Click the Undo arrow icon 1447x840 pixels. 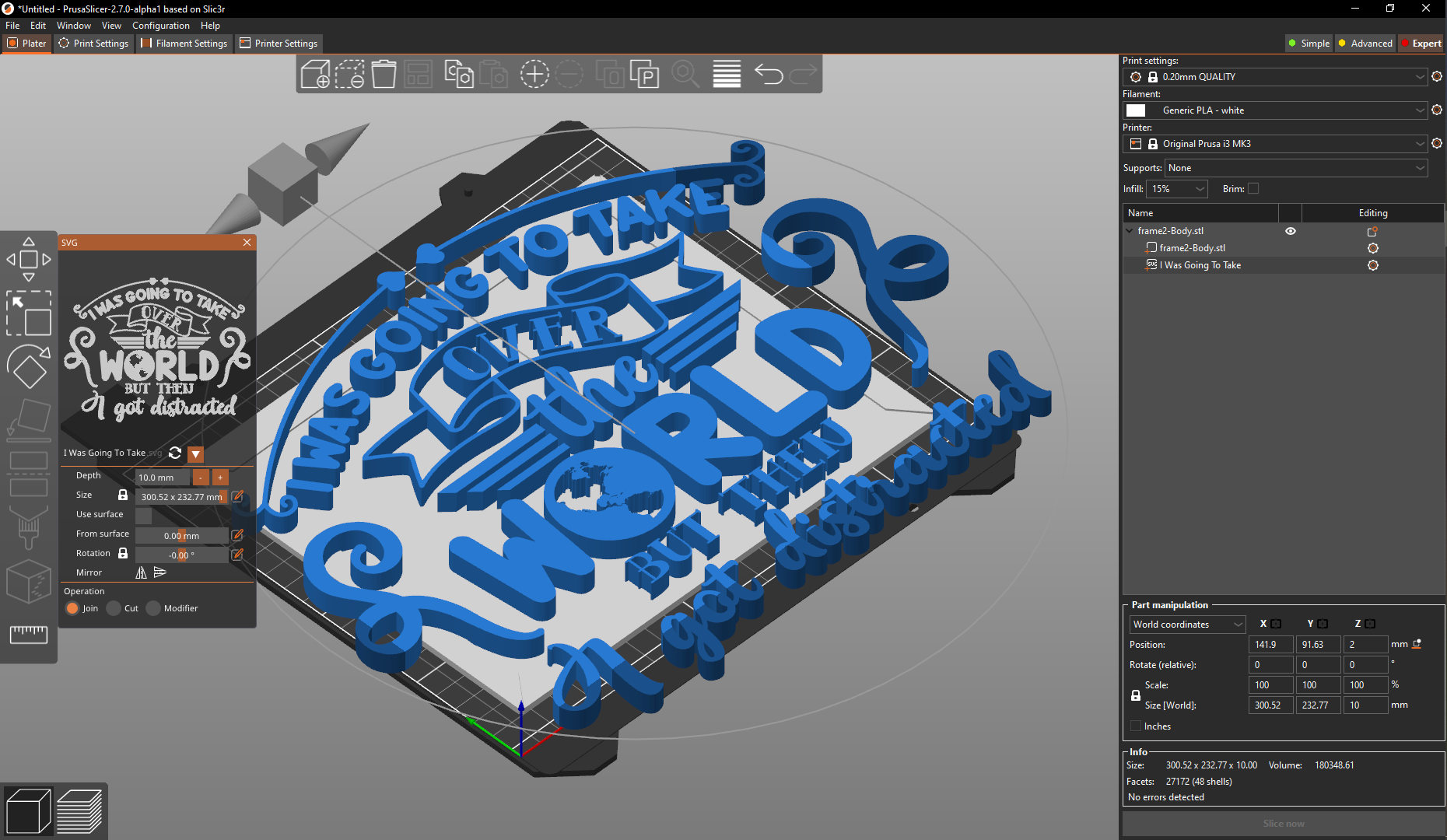pyautogui.click(x=769, y=75)
